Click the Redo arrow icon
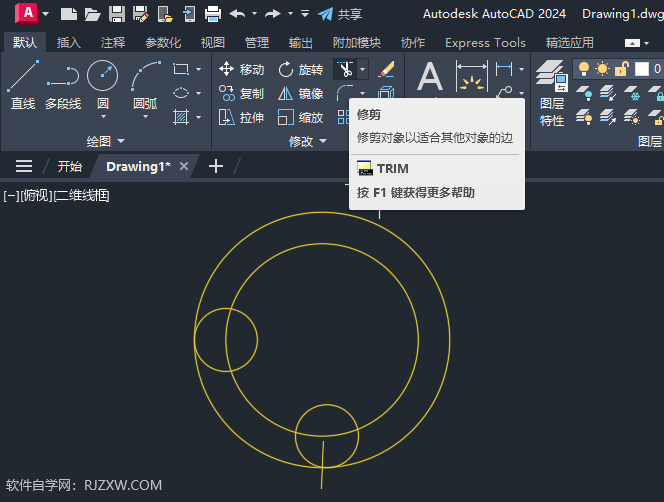 point(273,14)
